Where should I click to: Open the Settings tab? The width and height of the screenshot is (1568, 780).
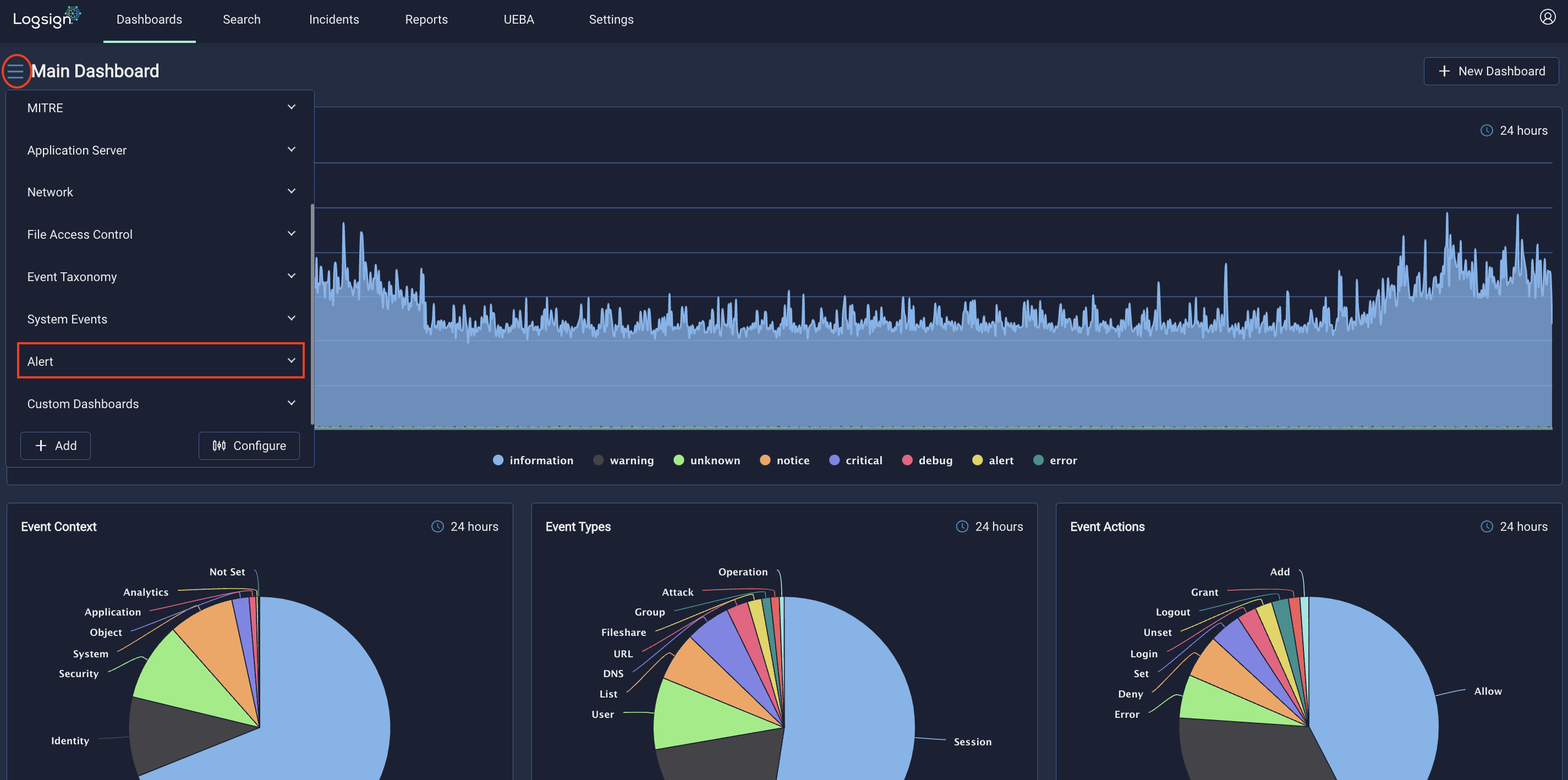pos(611,19)
